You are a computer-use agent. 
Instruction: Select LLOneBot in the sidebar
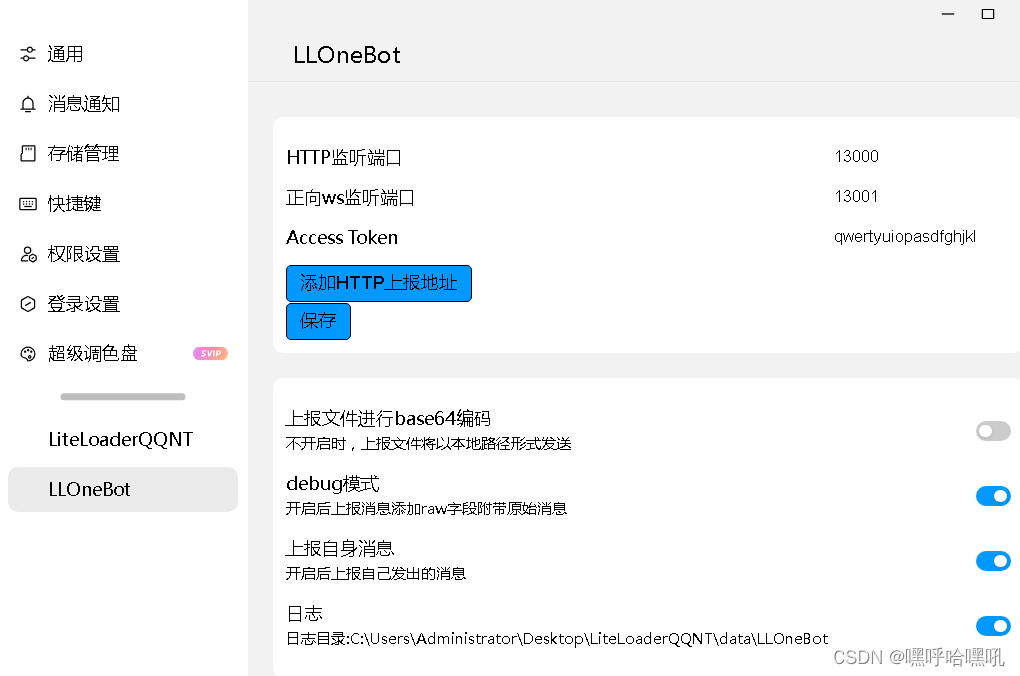tap(122, 489)
